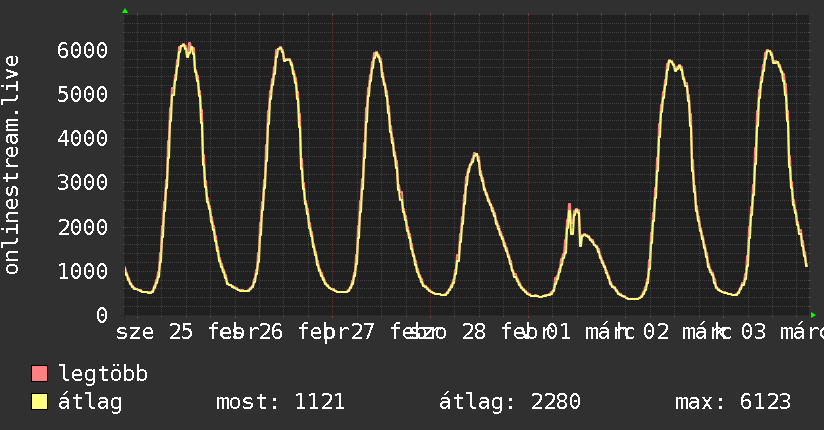
Task: Click the 1000 y-axis label
Action: pyautogui.click(x=83, y=271)
